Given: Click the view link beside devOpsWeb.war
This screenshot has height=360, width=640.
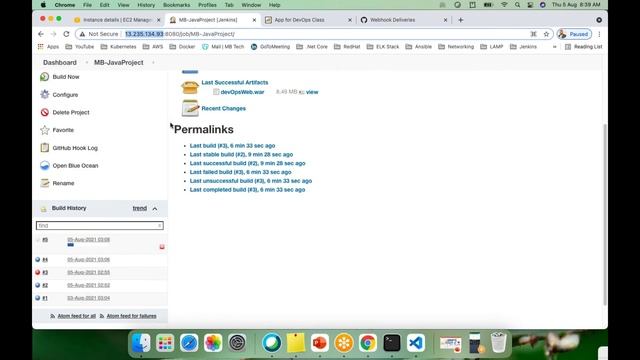Looking at the screenshot, I should click(312, 92).
